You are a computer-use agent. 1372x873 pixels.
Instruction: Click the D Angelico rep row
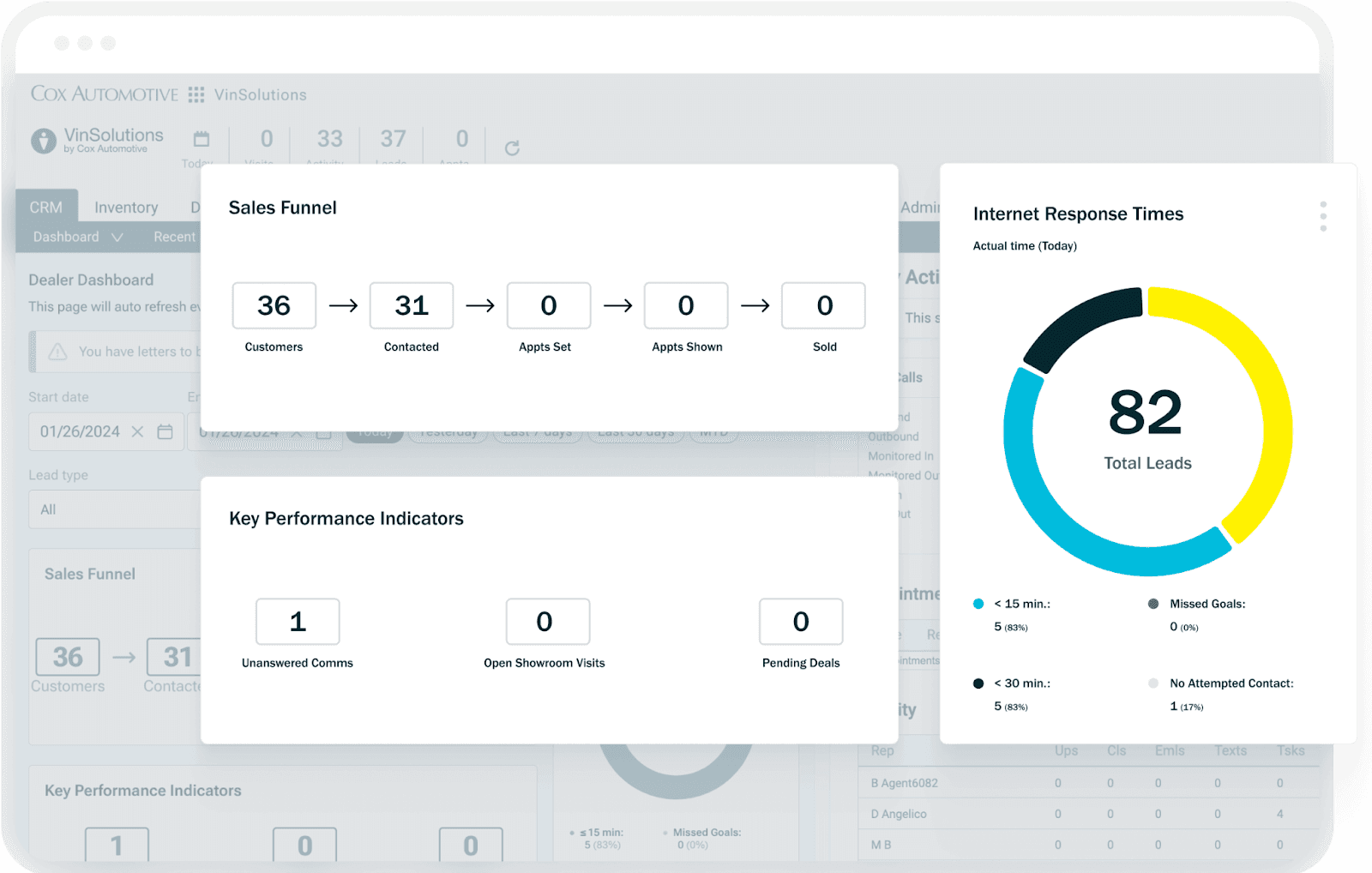(x=1089, y=814)
